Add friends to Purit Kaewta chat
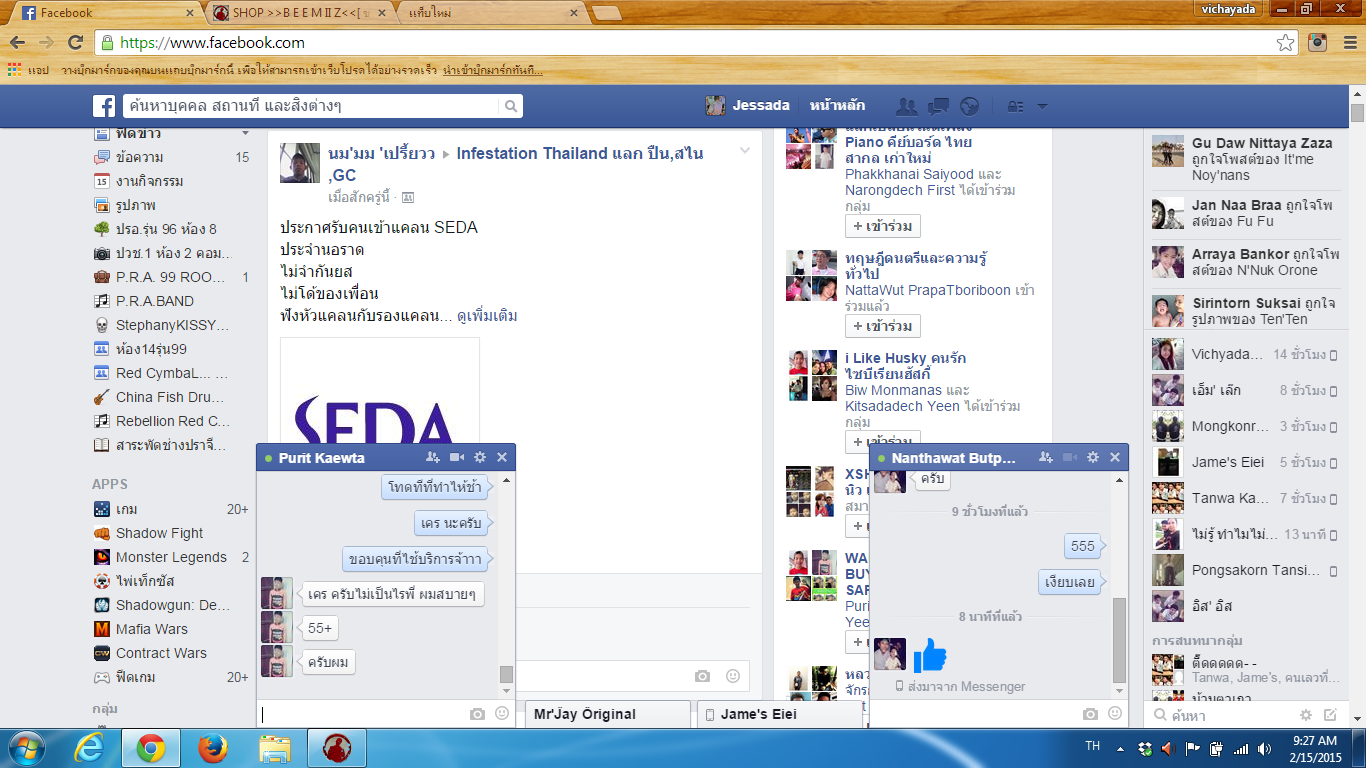This screenshot has width=1366, height=768. coord(432,458)
